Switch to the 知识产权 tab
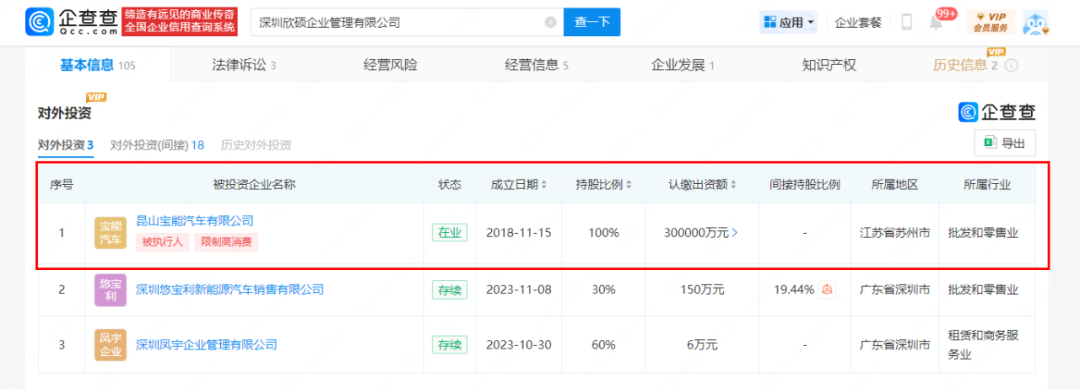1080x389 pixels. [829, 65]
